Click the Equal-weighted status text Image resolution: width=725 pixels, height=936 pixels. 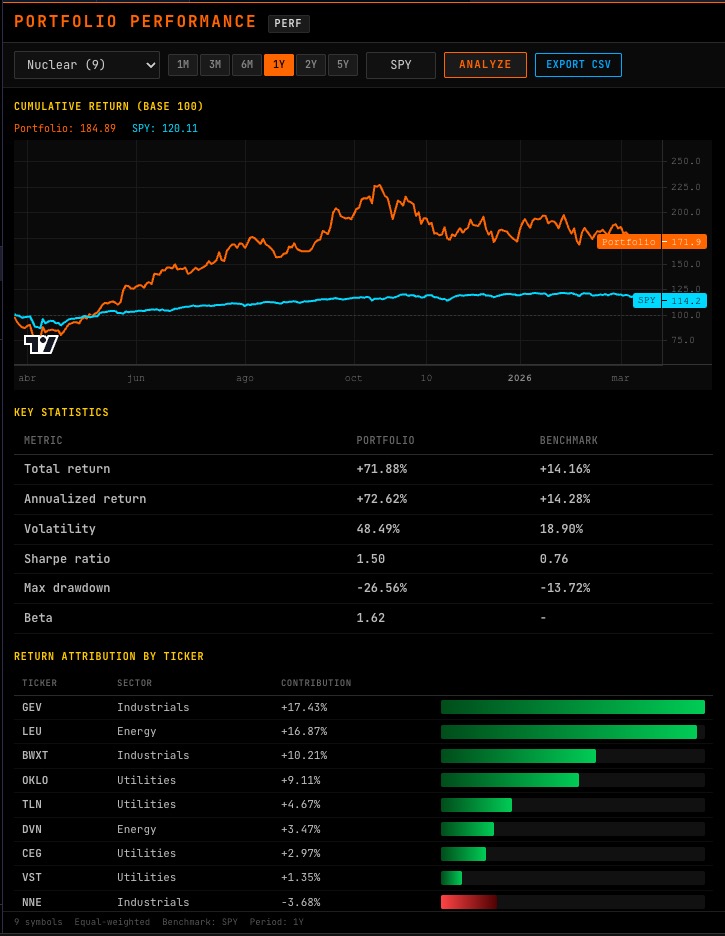[112, 922]
